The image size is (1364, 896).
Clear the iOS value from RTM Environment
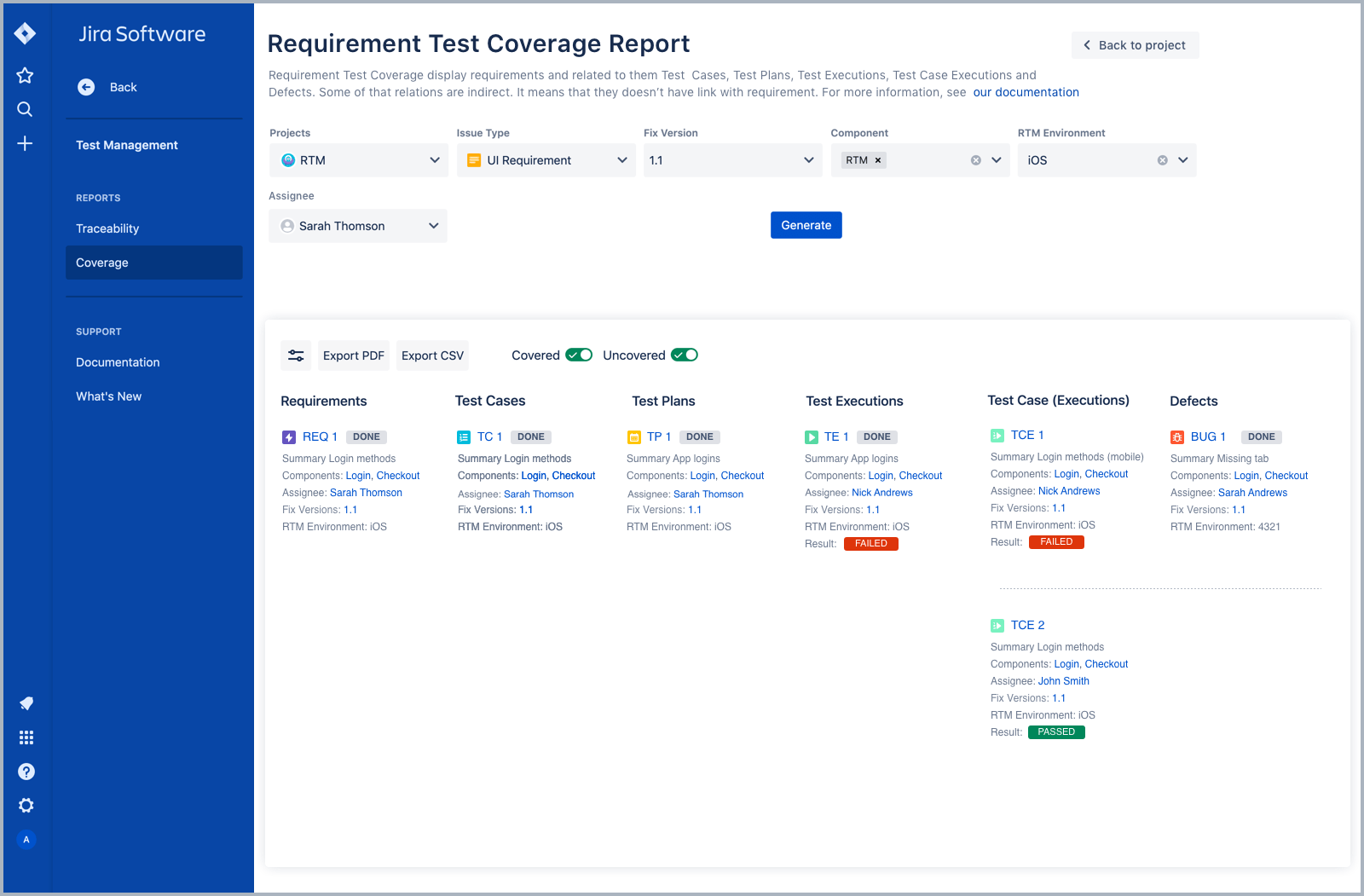coord(1161,159)
